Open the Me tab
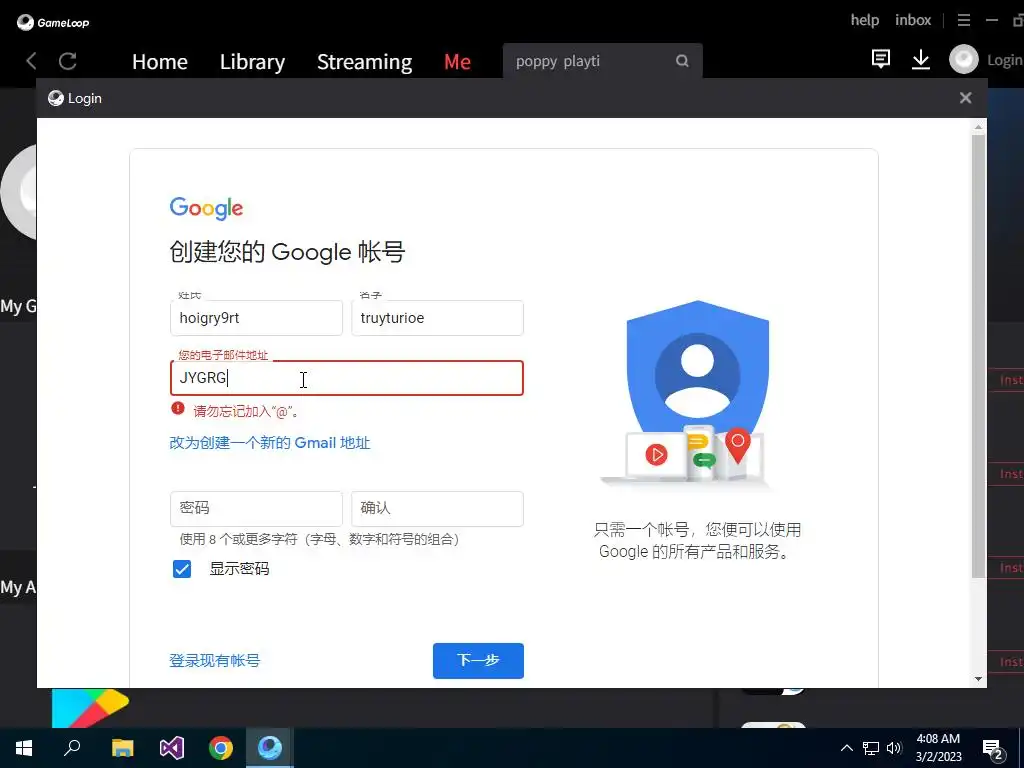This screenshot has height=768, width=1024. click(457, 62)
